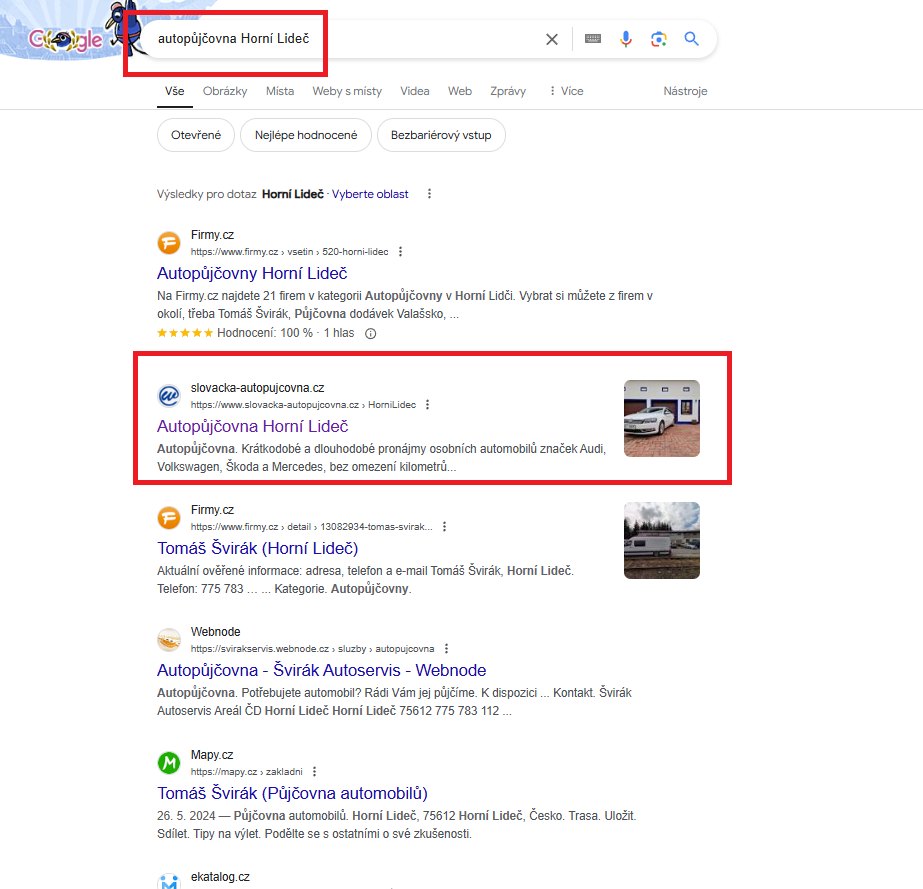Open more options for slovacka-autopujcovna.cz result
The height and width of the screenshot is (889, 923).
click(x=427, y=404)
